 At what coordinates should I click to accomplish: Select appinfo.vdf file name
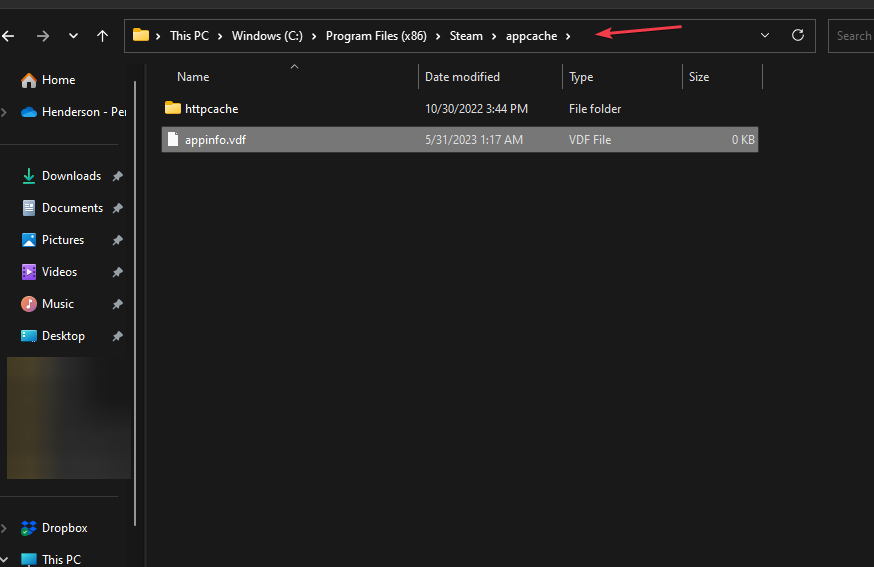point(215,140)
